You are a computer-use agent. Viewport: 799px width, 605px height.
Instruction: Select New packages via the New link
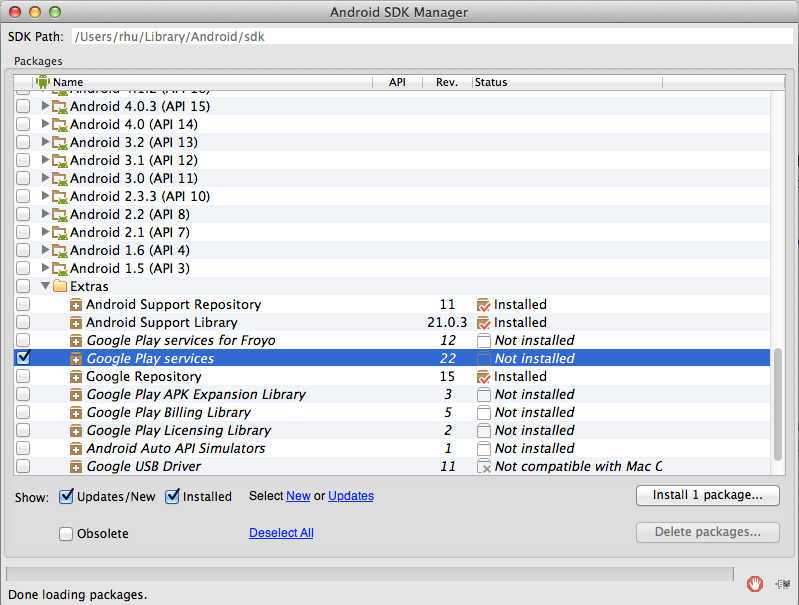(298, 495)
